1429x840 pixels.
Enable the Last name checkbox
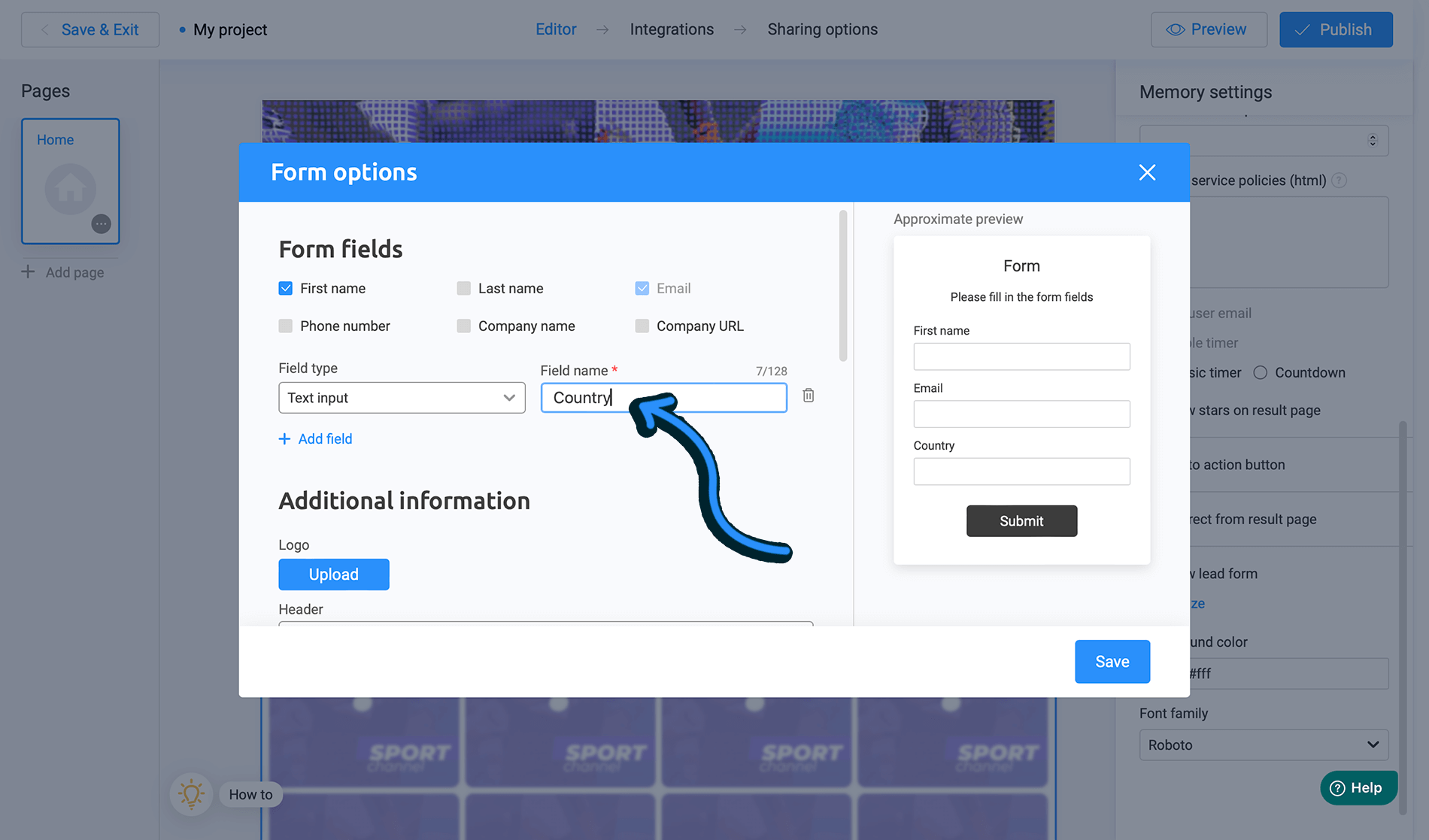click(464, 288)
